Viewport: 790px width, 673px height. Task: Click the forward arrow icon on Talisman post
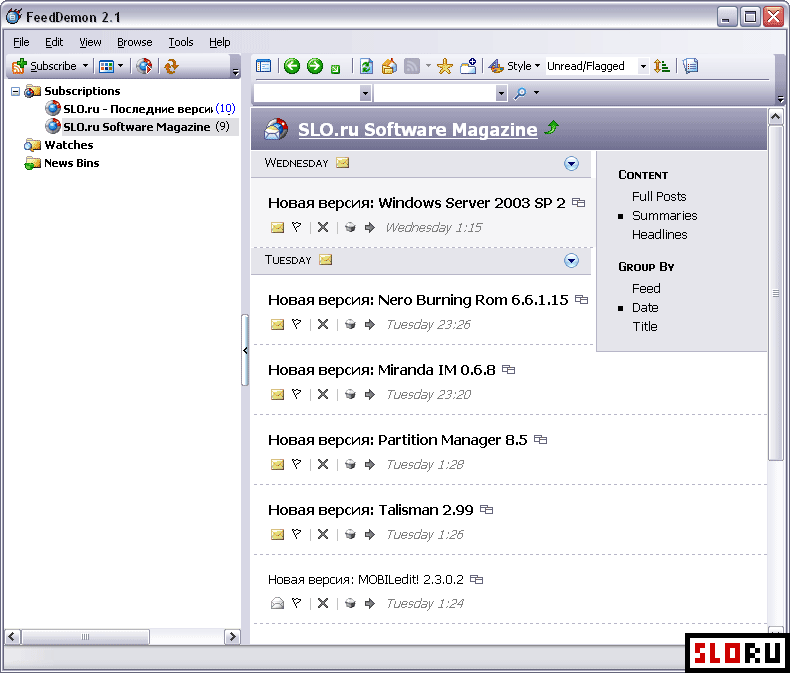[x=369, y=534]
